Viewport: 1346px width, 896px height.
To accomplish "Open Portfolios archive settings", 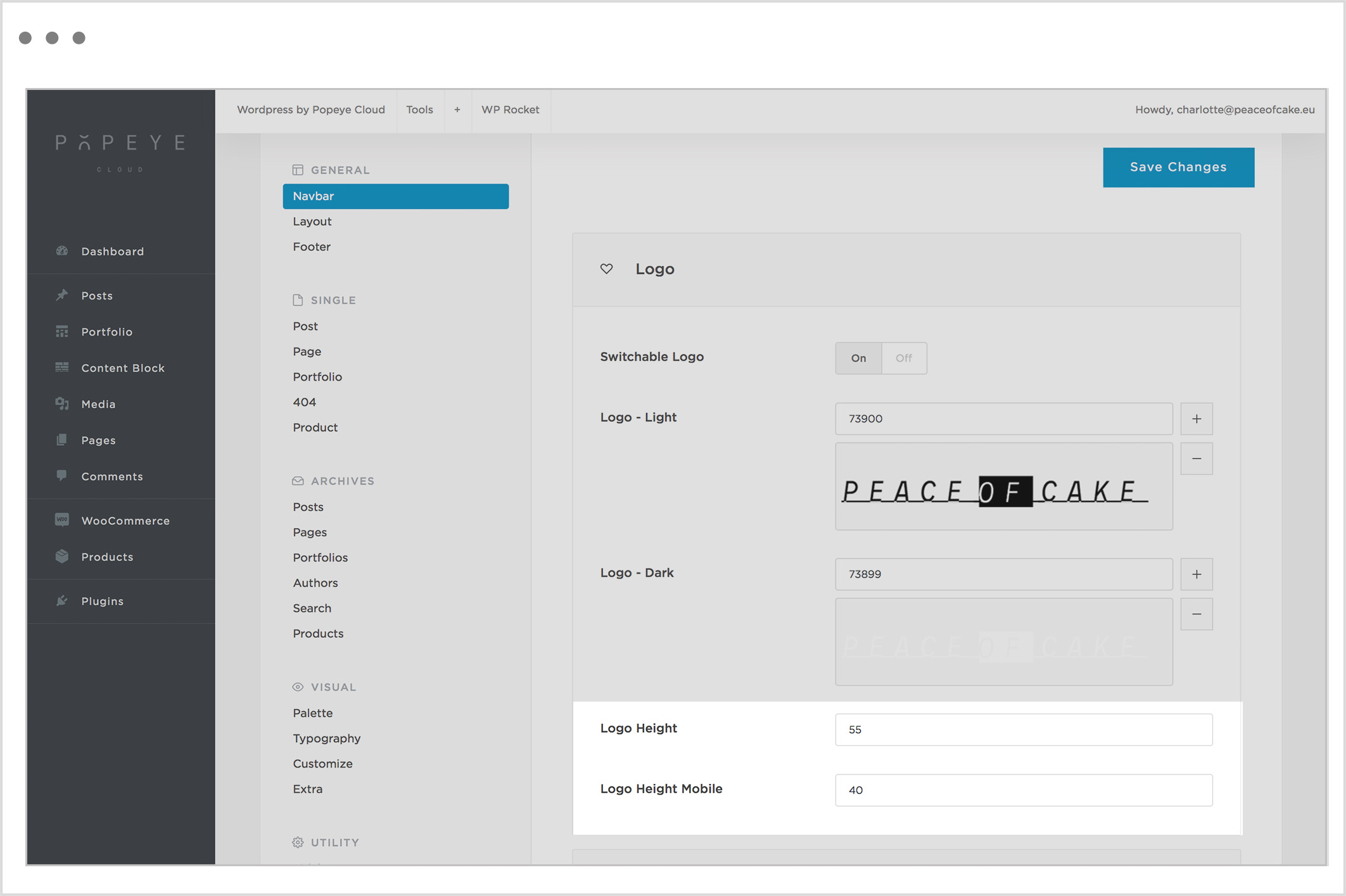I will (x=321, y=558).
